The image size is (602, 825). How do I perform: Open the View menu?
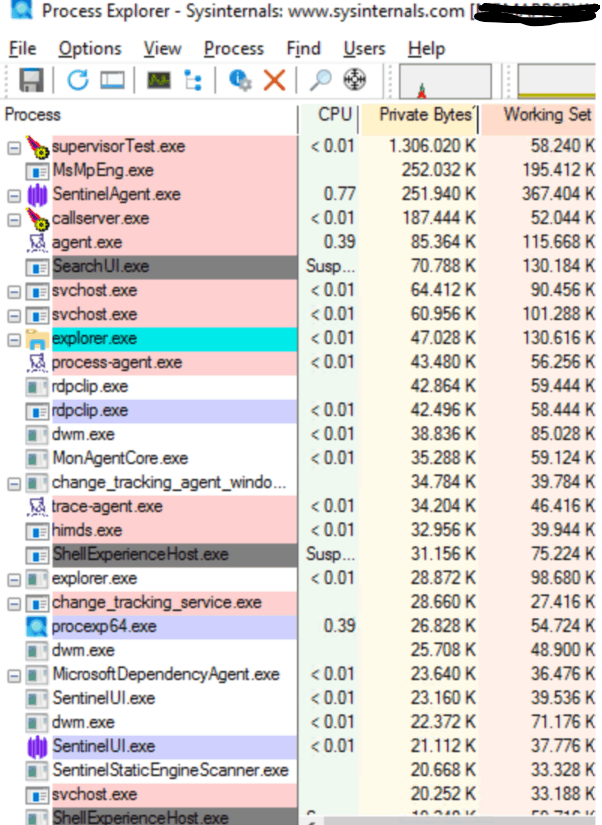coord(163,49)
